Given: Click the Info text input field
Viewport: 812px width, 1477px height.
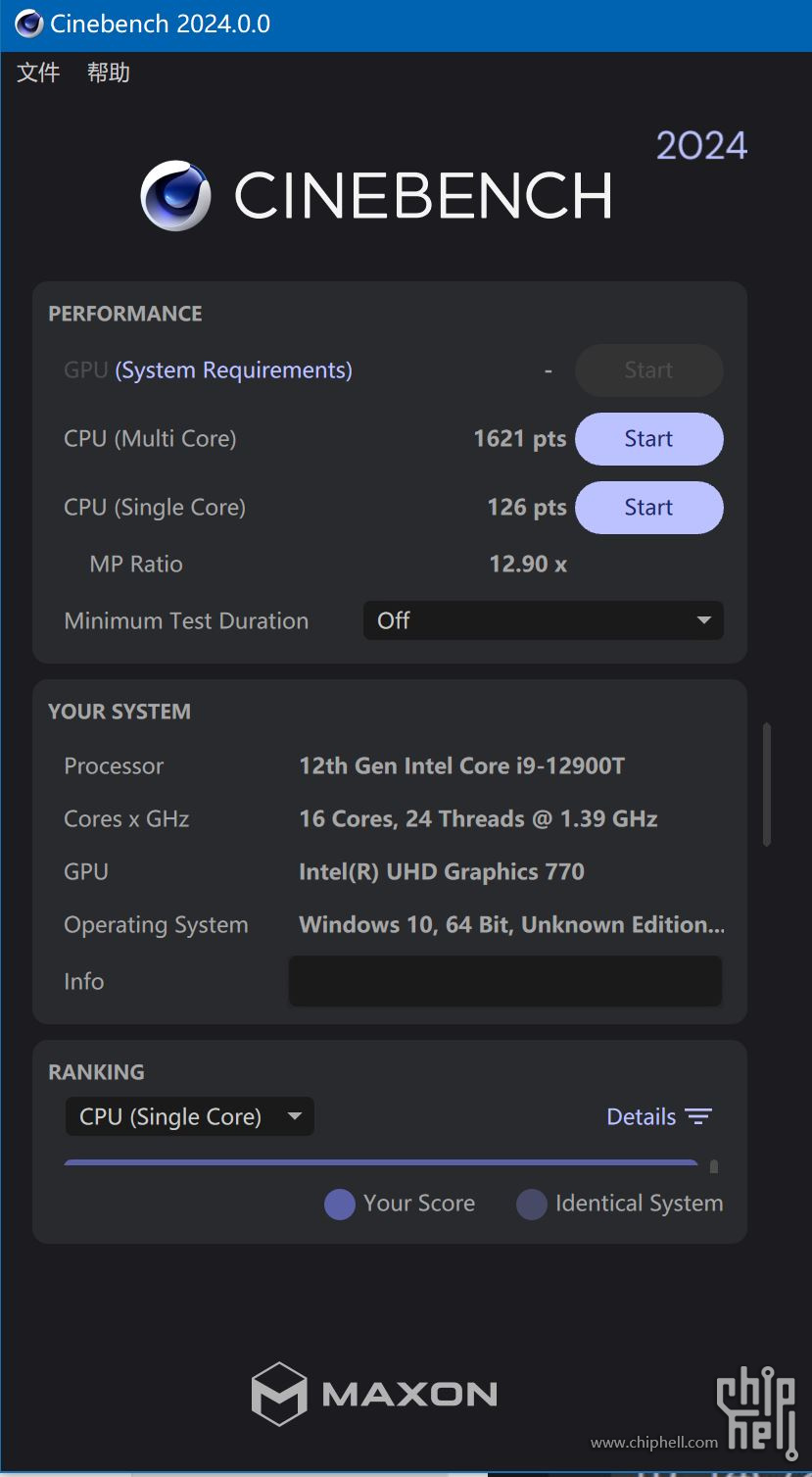Looking at the screenshot, I should [505, 981].
